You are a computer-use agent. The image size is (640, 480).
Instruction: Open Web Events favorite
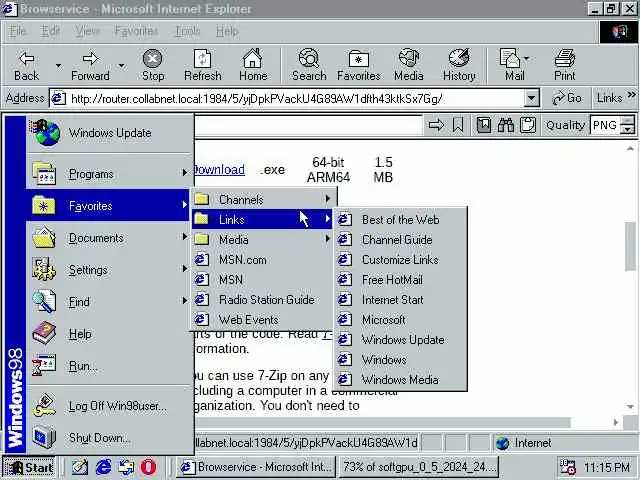(262, 320)
